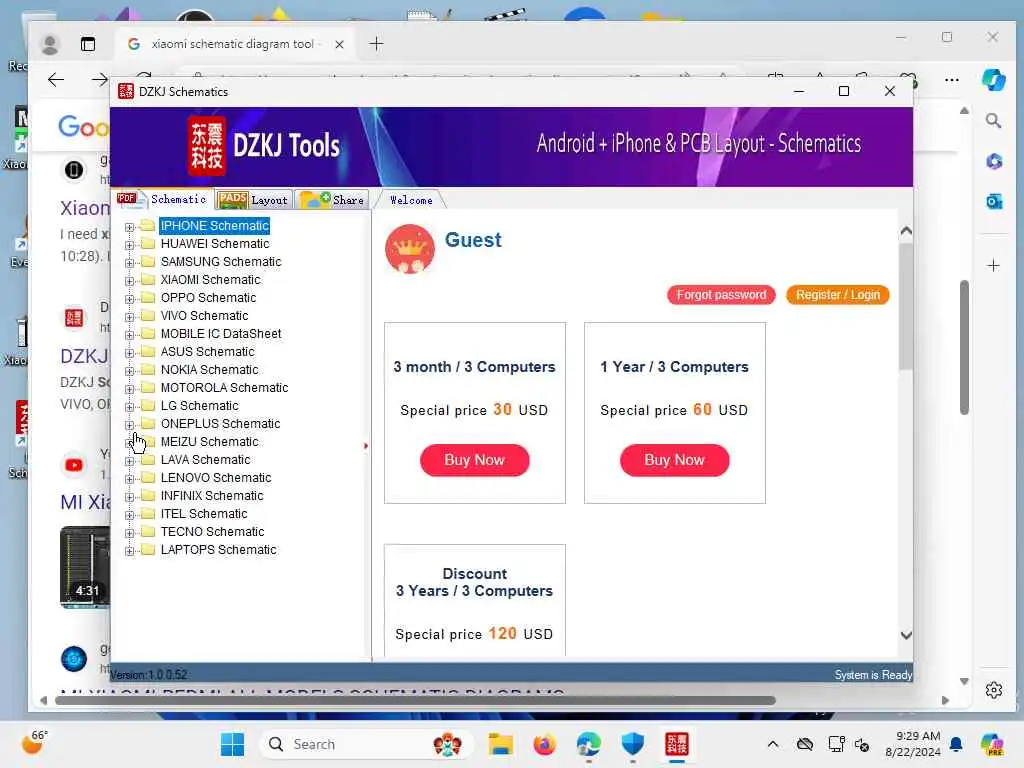Select the LENOVO Schematic entry
The image size is (1024, 768).
coord(216,478)
